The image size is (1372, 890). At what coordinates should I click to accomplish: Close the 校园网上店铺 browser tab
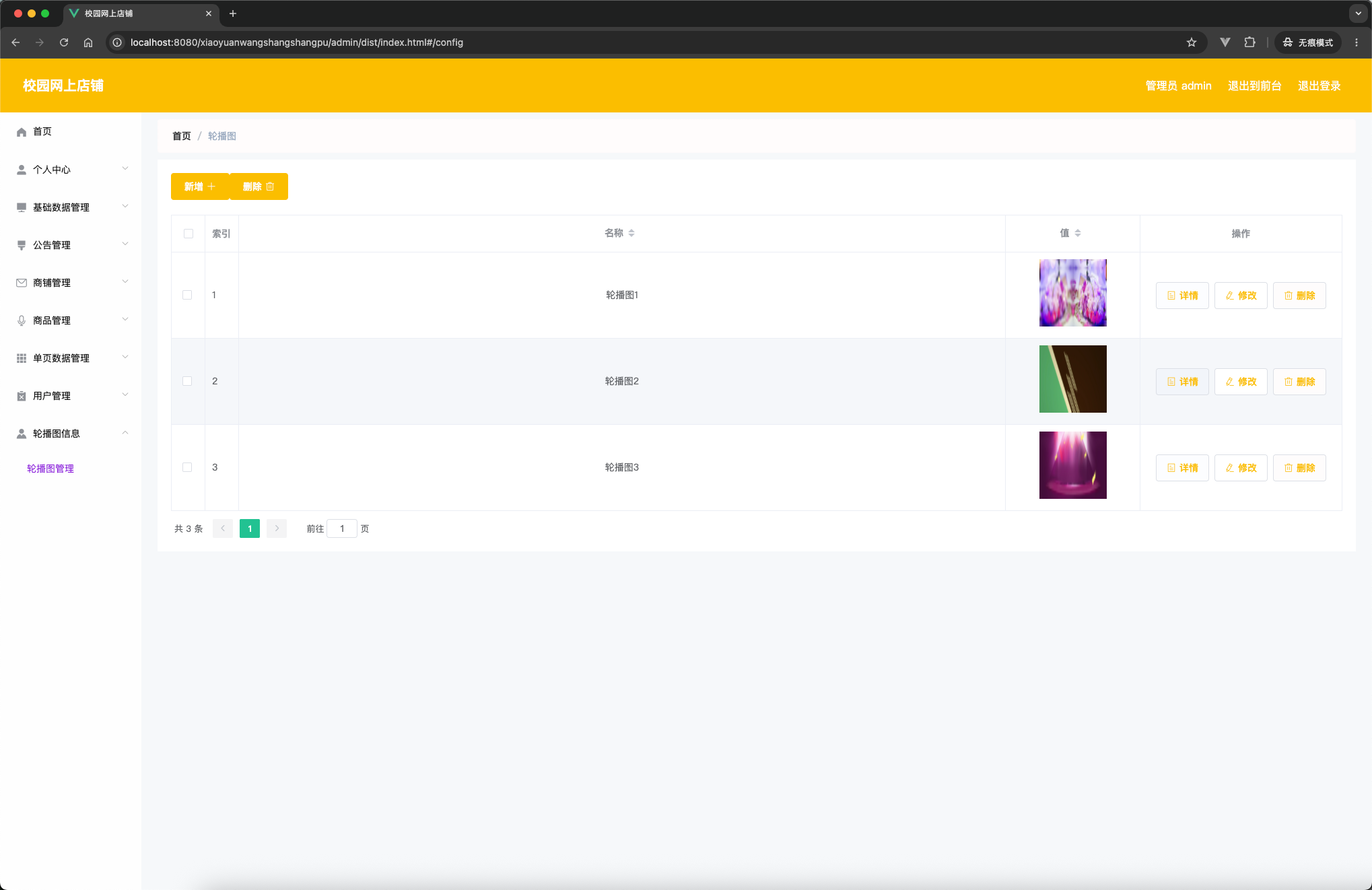tap(209, 13)
